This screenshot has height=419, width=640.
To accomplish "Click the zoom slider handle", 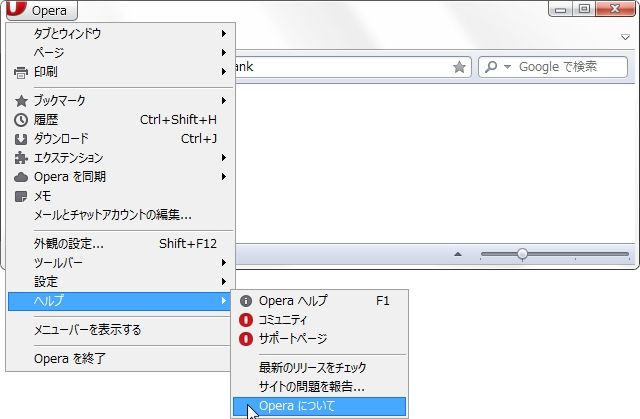I will (522, 255).
